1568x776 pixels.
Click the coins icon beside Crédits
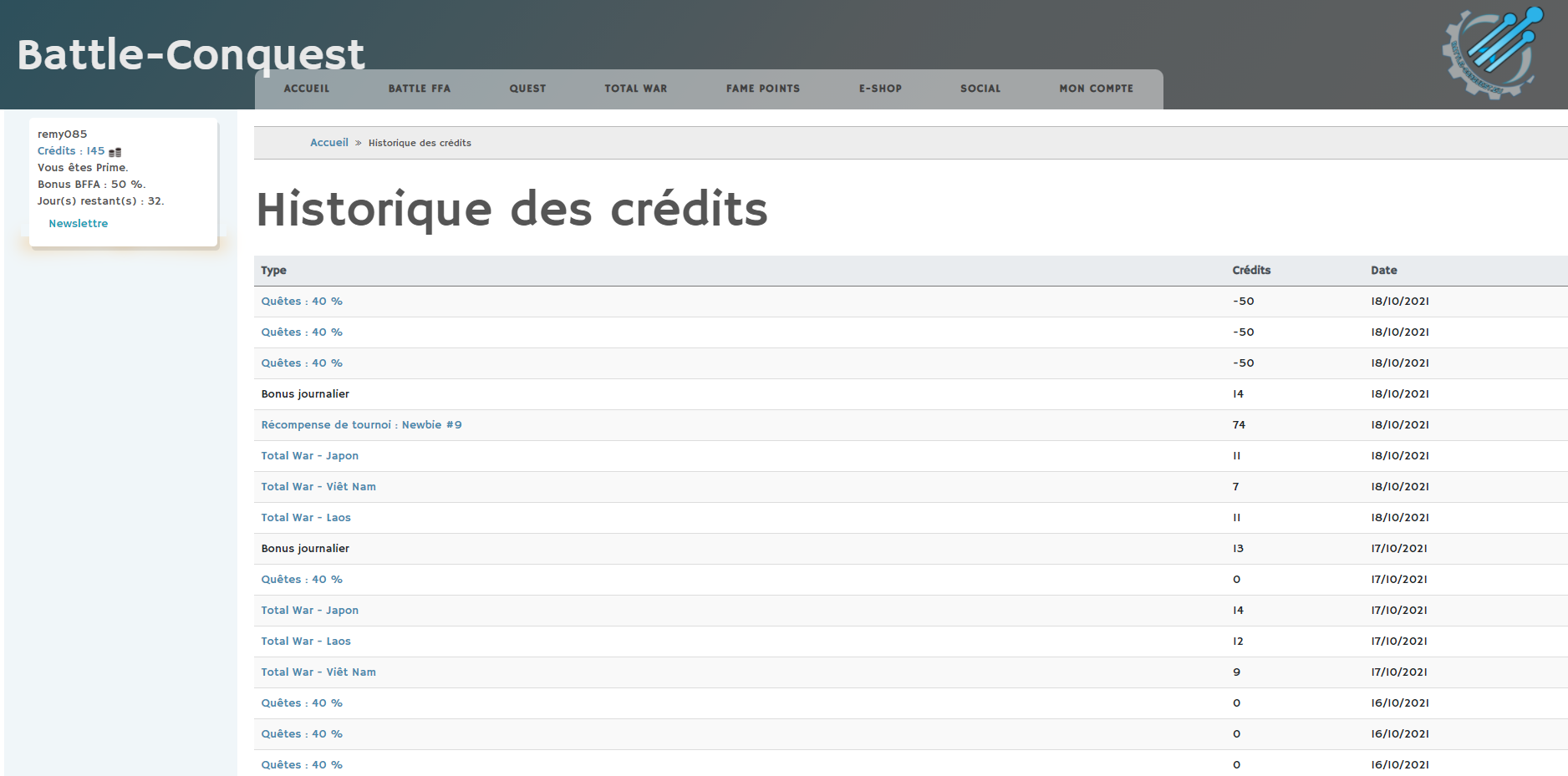(x=115, y=152)
